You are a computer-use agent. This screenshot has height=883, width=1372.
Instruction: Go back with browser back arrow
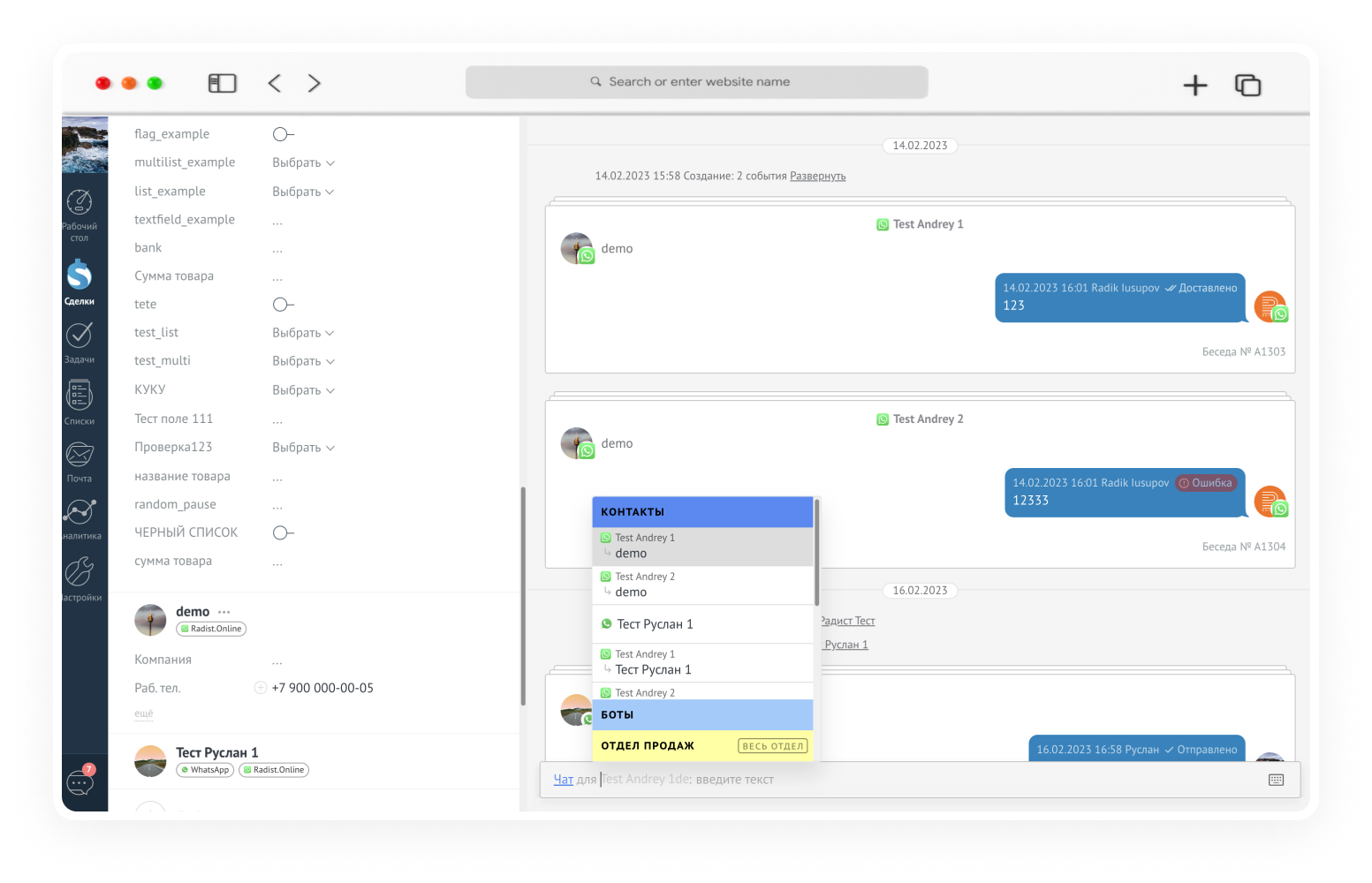click(275, 83)
